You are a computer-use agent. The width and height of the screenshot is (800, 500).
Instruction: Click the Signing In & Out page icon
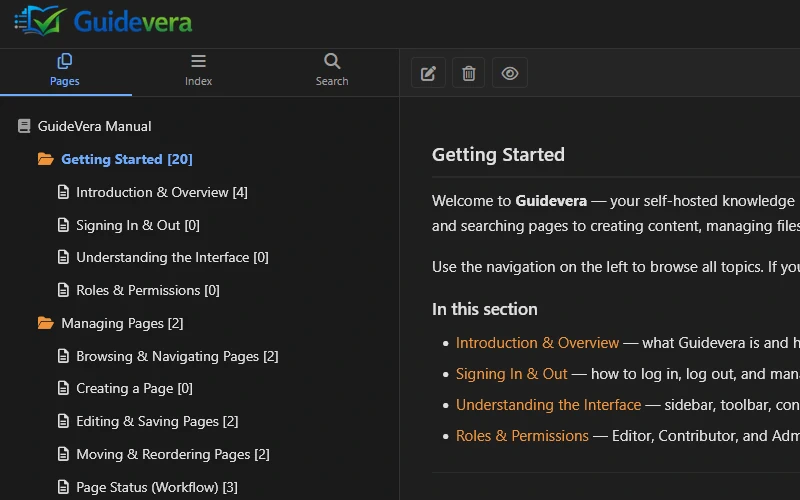pyautogui.click(x=63, y=225)
